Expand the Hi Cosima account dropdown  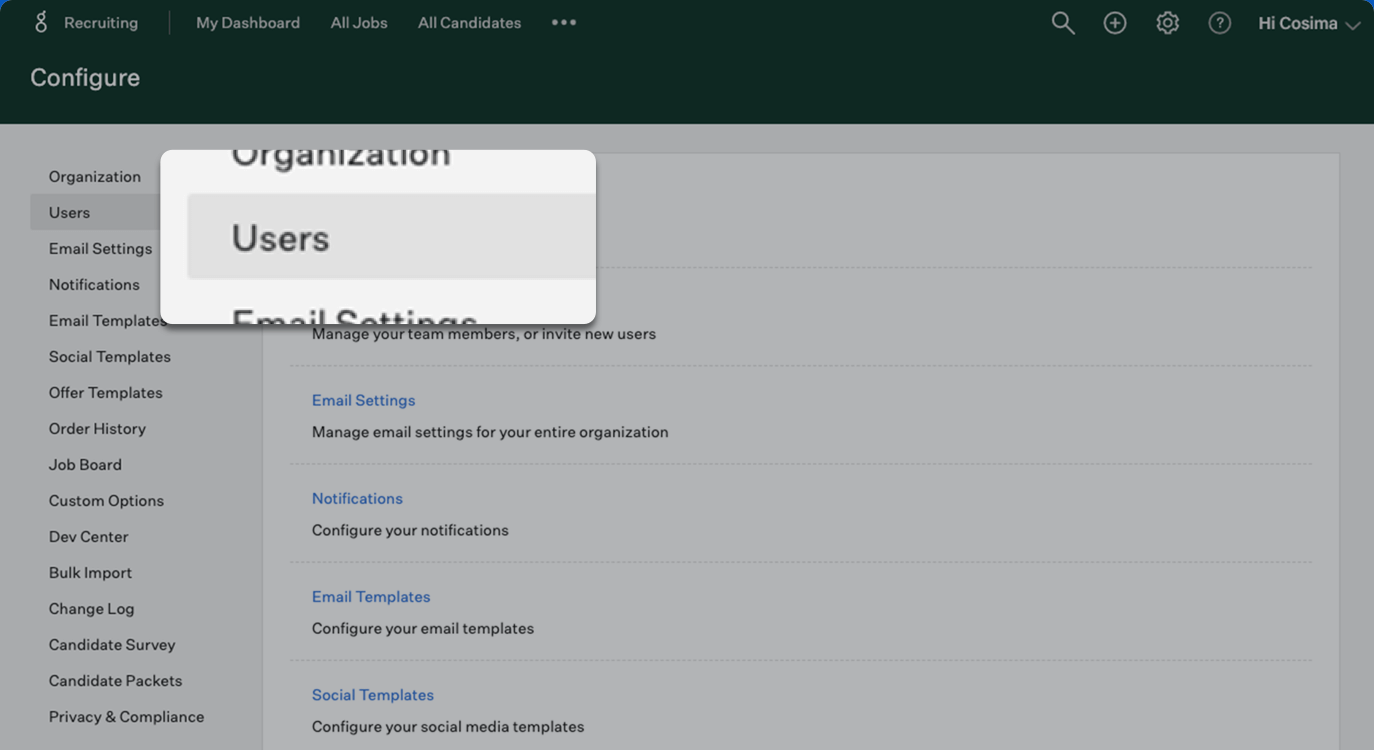[x=1309, y=23]
